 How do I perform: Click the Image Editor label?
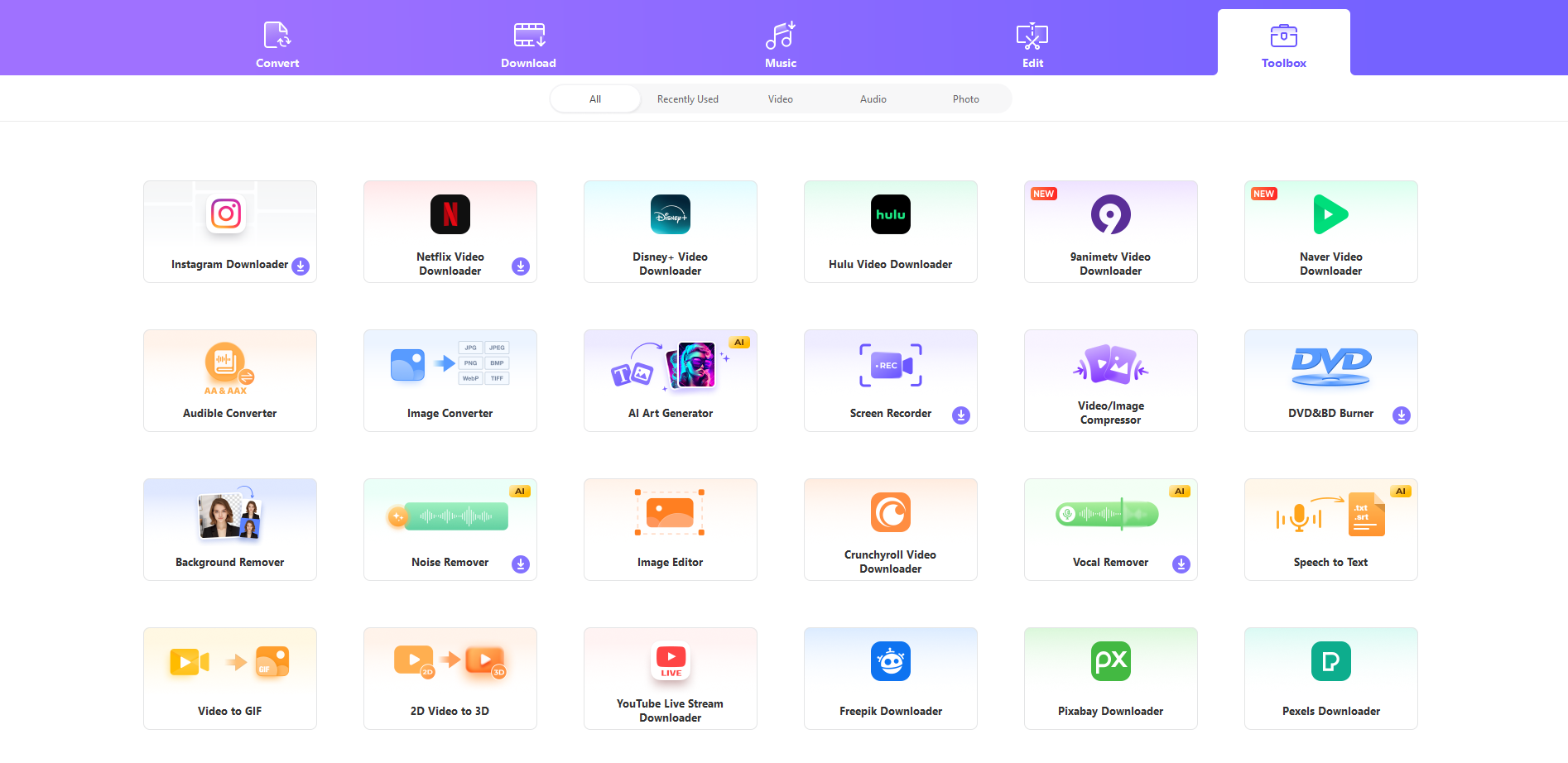671,563
